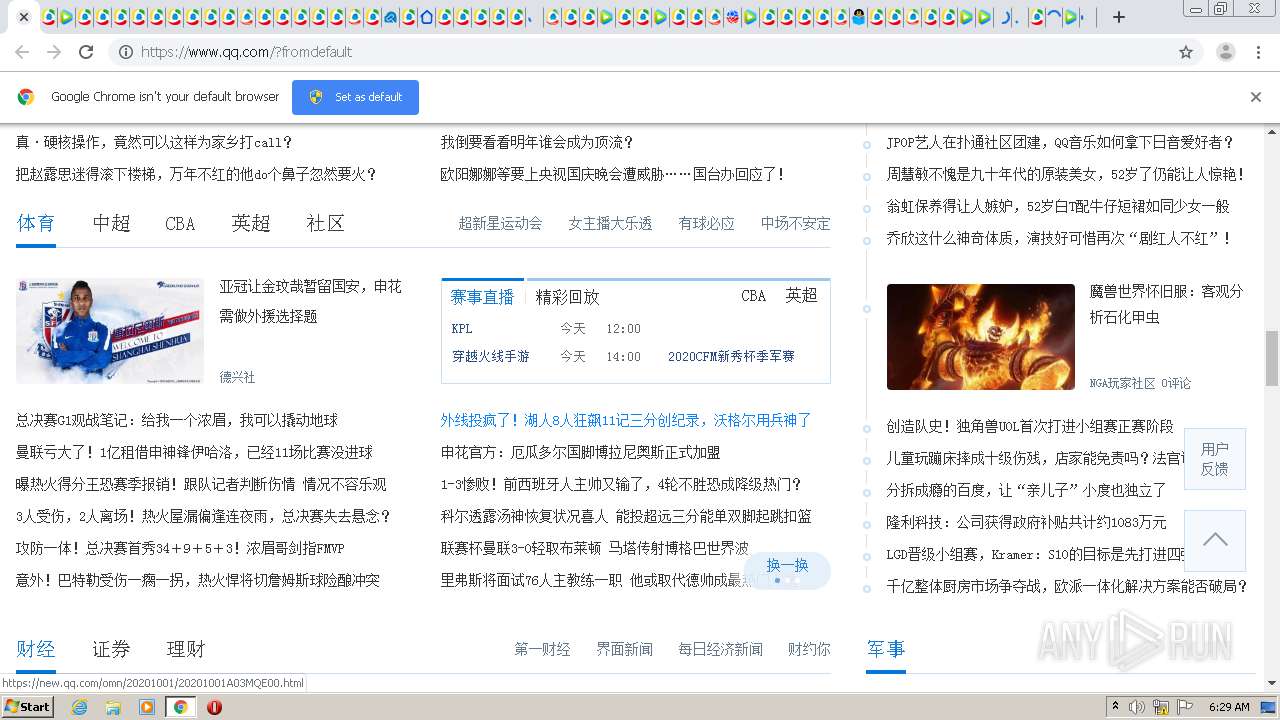Open the 中超 section tab

111,223
